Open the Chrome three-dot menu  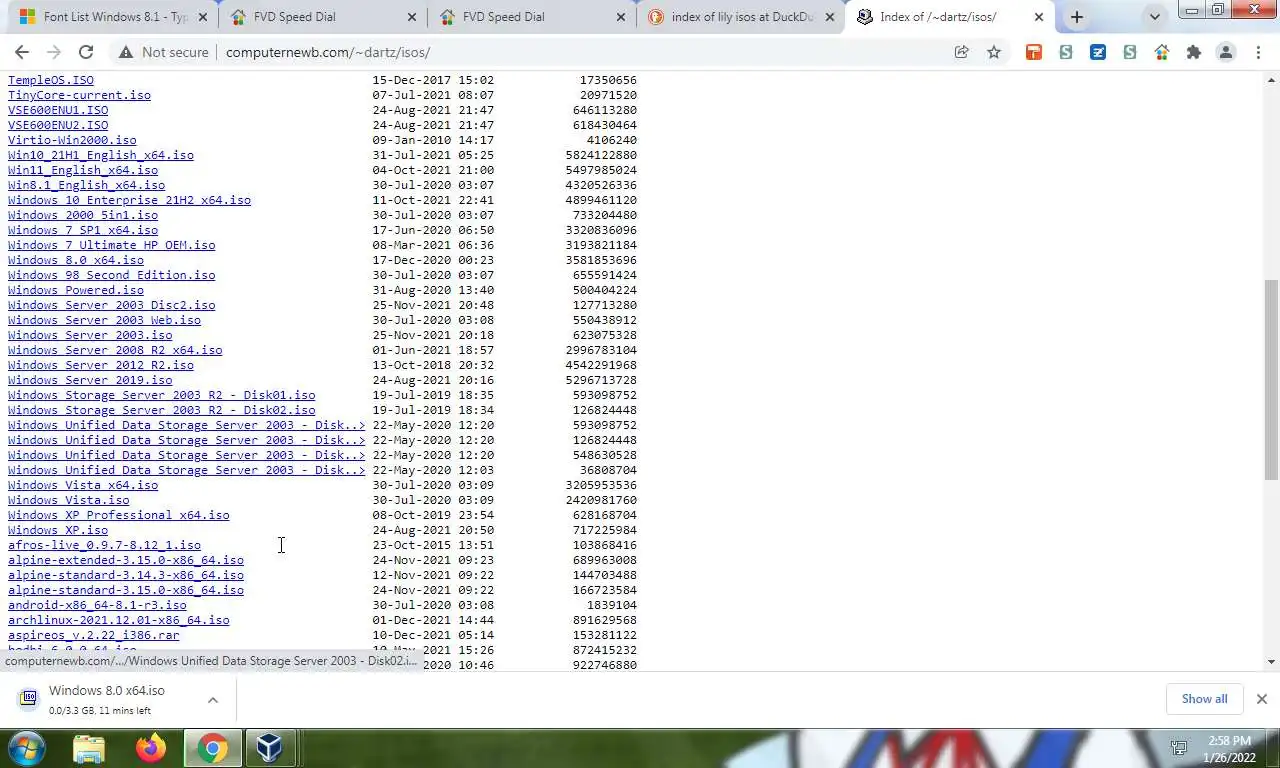1258,52
